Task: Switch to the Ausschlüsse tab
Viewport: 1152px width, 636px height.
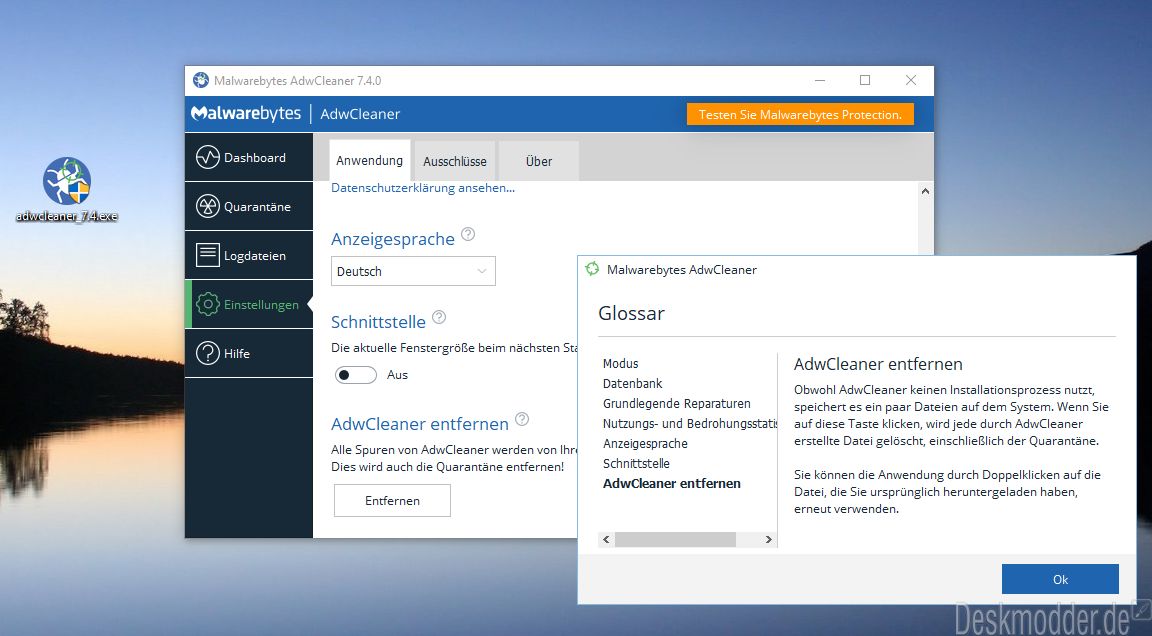Action: click(x=455, y=161)
